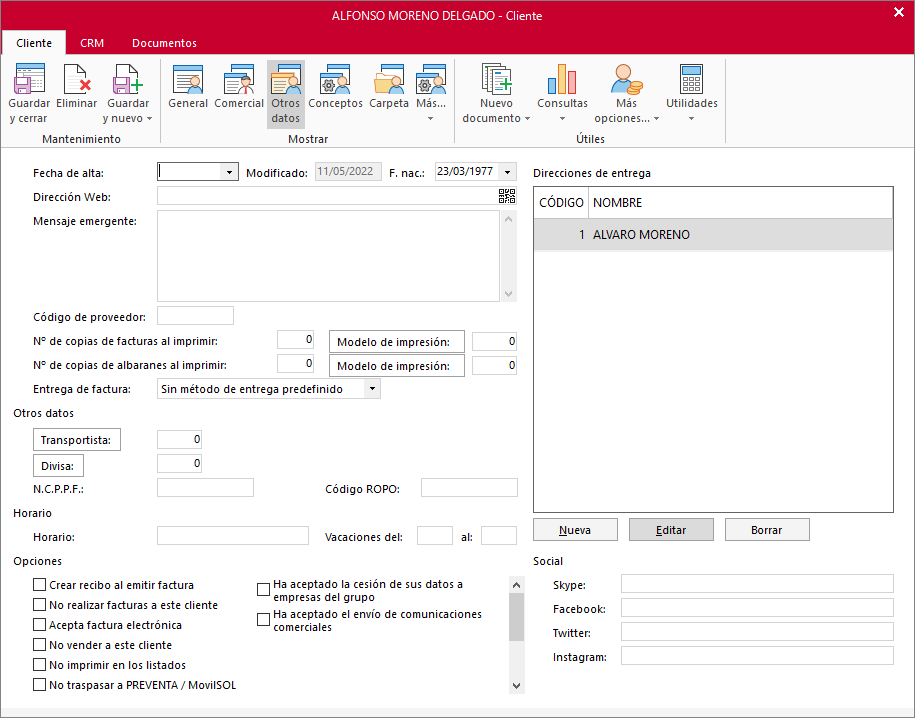The height and width of the screenshot is (718, 915).
Task: Toggle Acepta factura electrónica
Action: click(x=40, y=625)
